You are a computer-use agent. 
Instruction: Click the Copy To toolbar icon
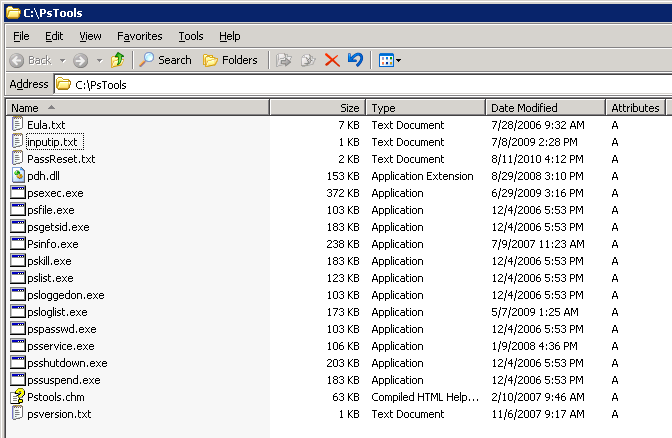click(x=308, y=60)
